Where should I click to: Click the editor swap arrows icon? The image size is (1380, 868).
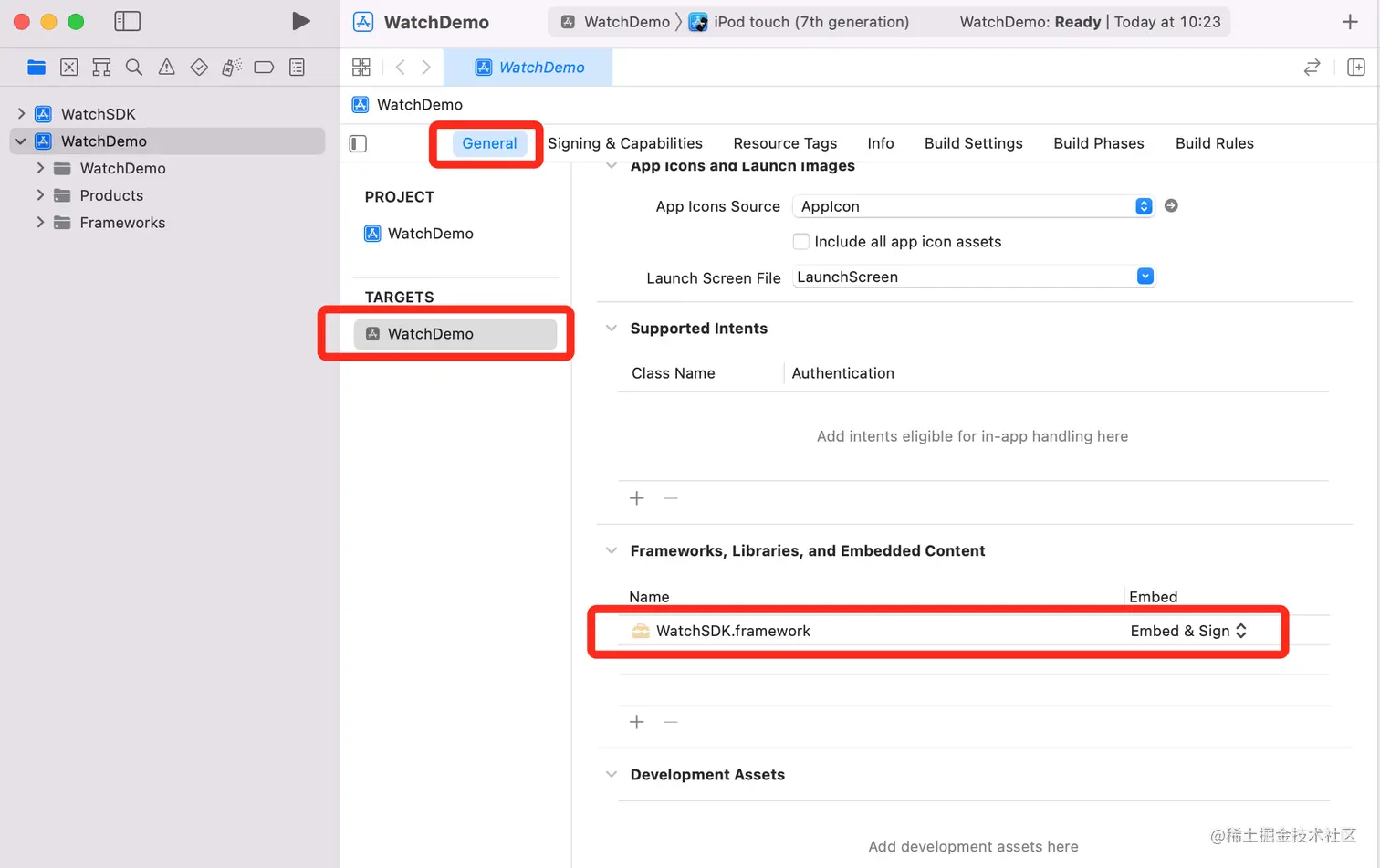tap(1312, 67)
